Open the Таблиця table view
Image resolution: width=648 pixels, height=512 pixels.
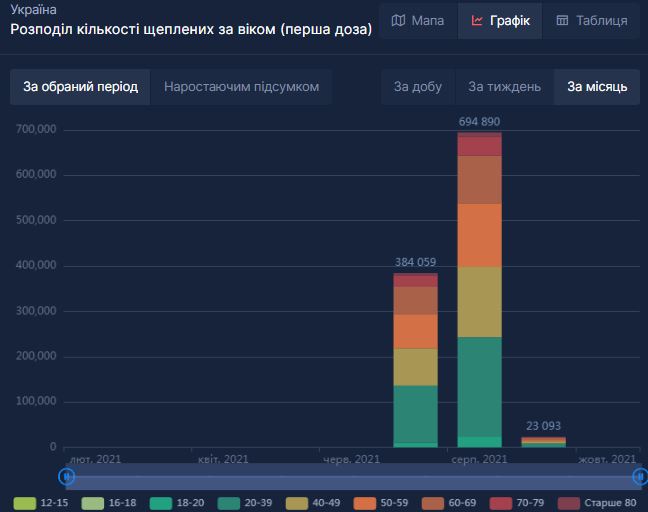tap(591, 20)
